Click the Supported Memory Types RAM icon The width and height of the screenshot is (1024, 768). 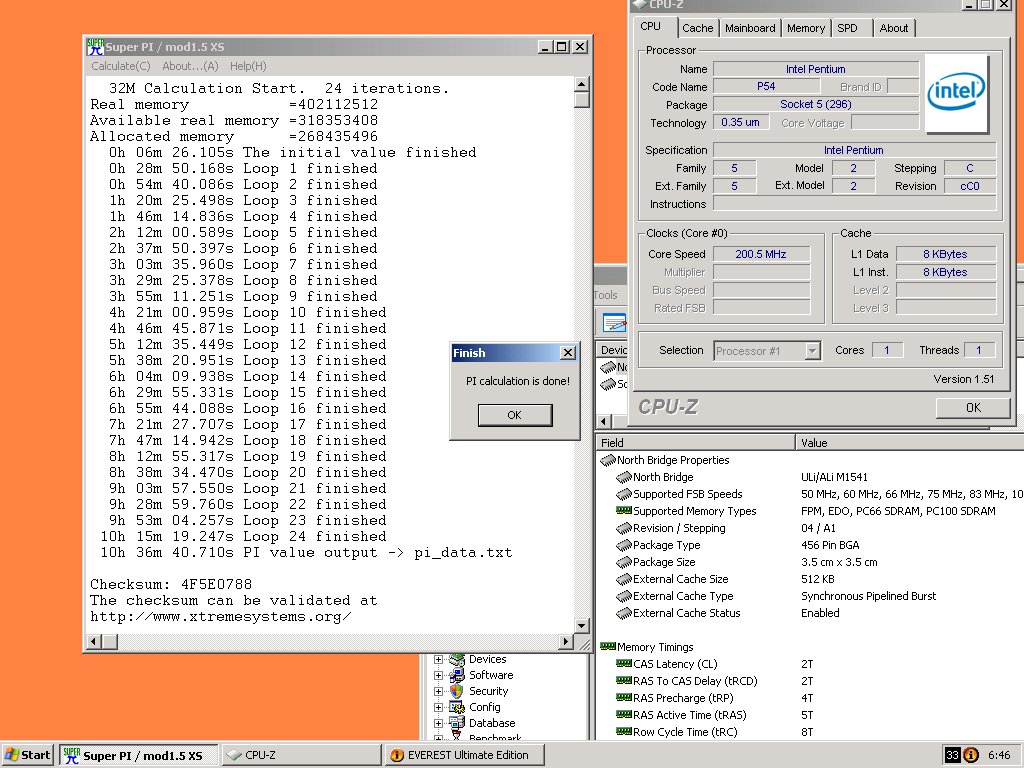click(624, 511)
